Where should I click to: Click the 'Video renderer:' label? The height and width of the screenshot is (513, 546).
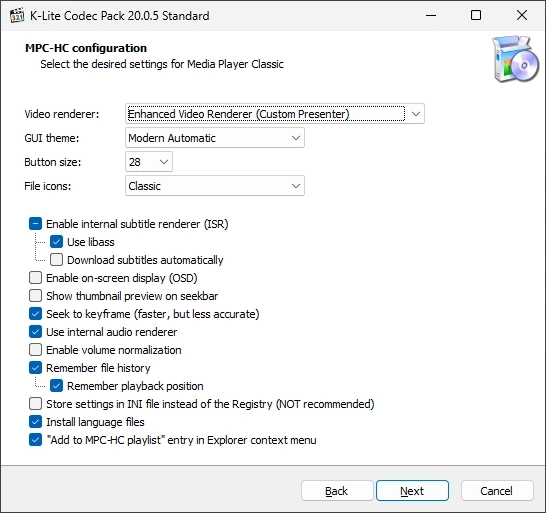(x=62, y=114)
